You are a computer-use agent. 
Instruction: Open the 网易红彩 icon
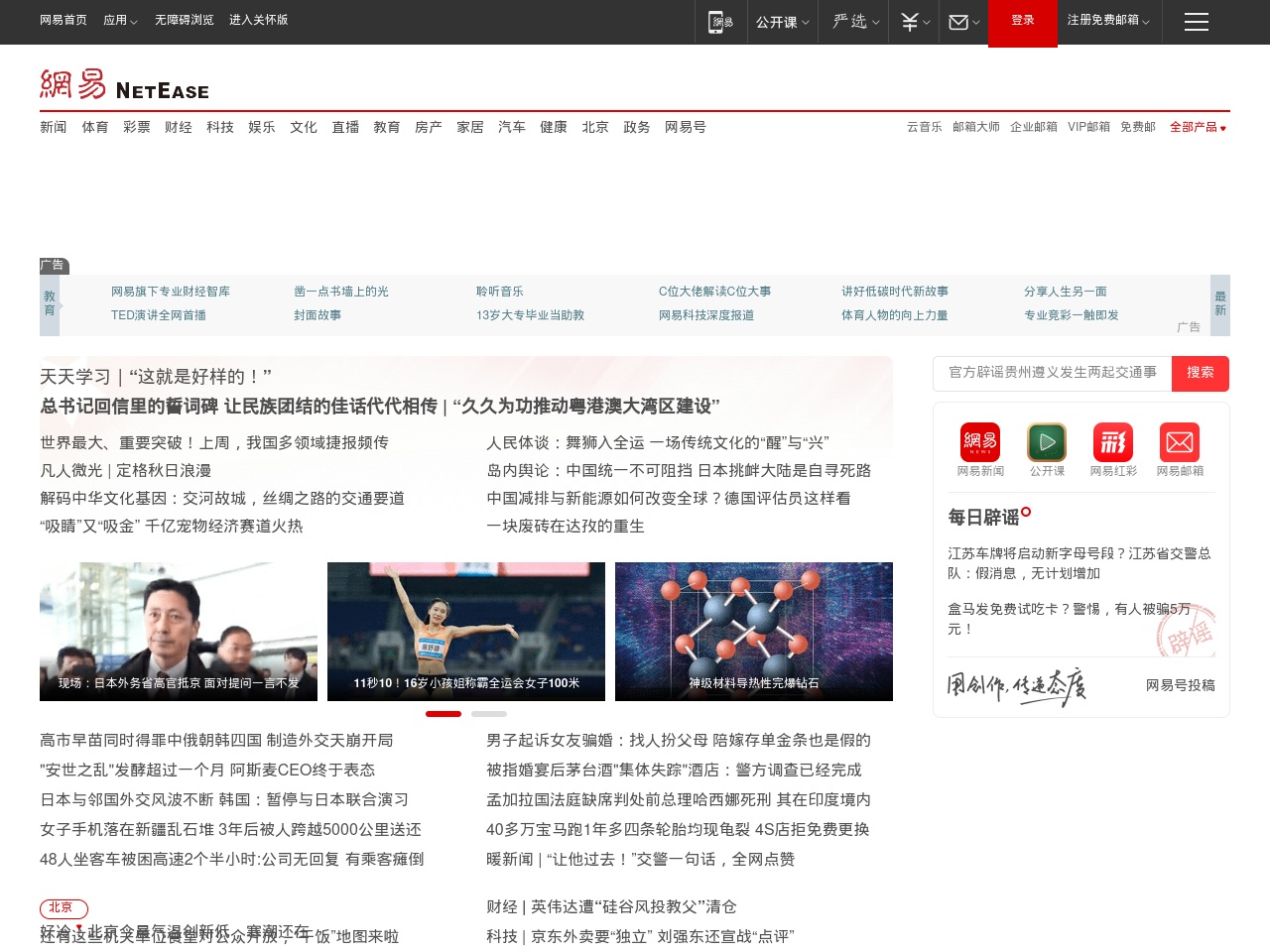1113,441
